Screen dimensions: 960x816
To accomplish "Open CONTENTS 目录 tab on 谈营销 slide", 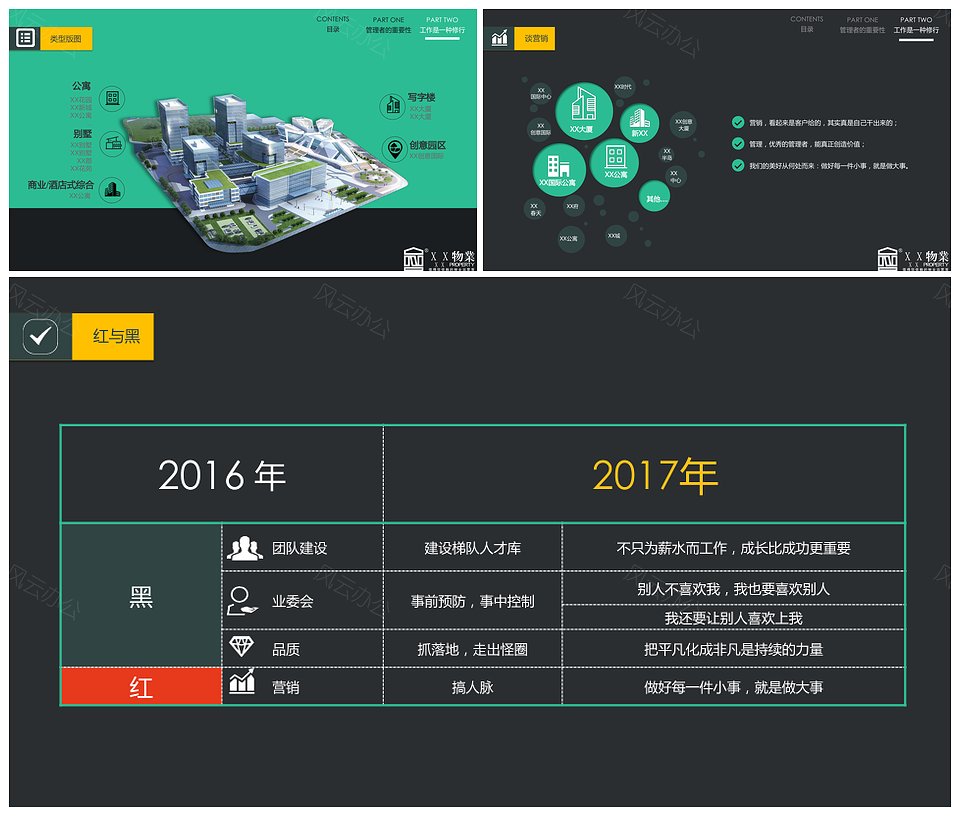I will 807,24.
